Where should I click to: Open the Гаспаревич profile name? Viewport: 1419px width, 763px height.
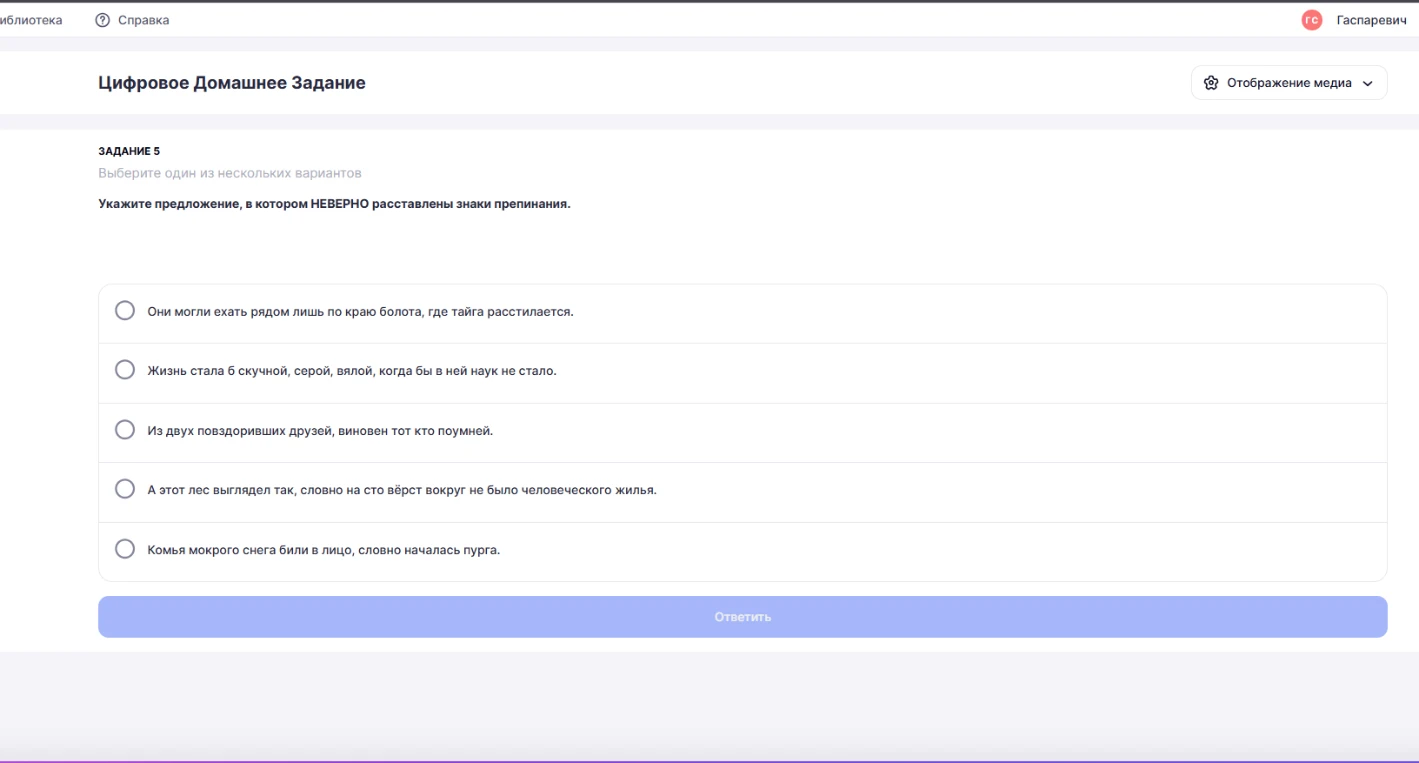click(1371, 20)
